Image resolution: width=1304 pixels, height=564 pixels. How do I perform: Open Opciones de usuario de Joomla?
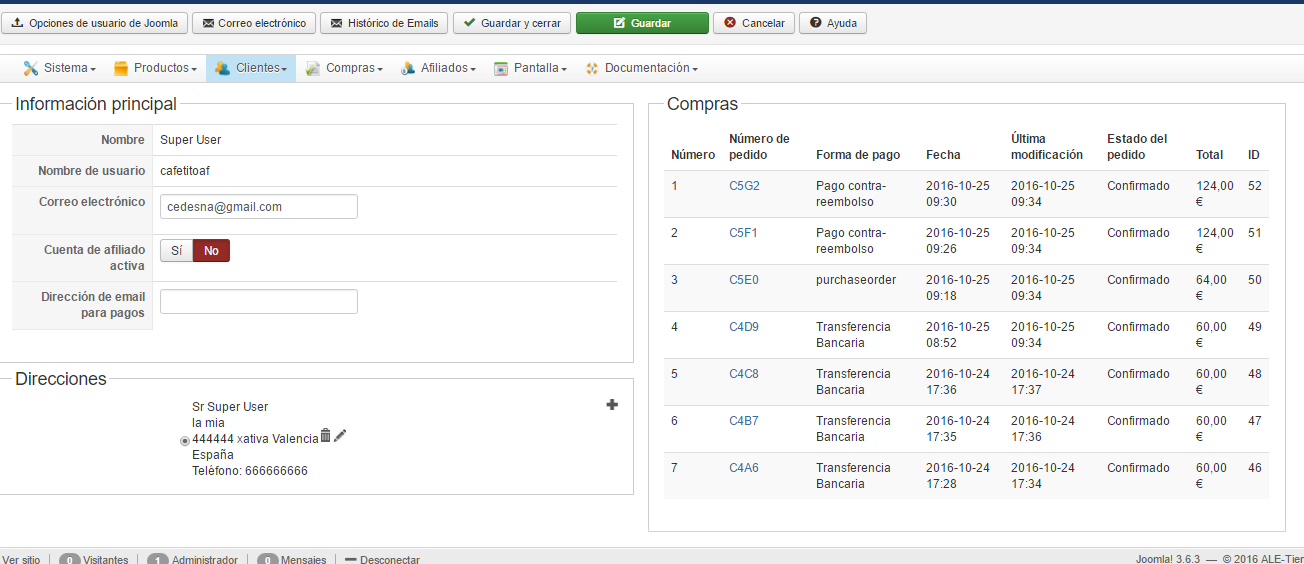(x=95, y=23)
